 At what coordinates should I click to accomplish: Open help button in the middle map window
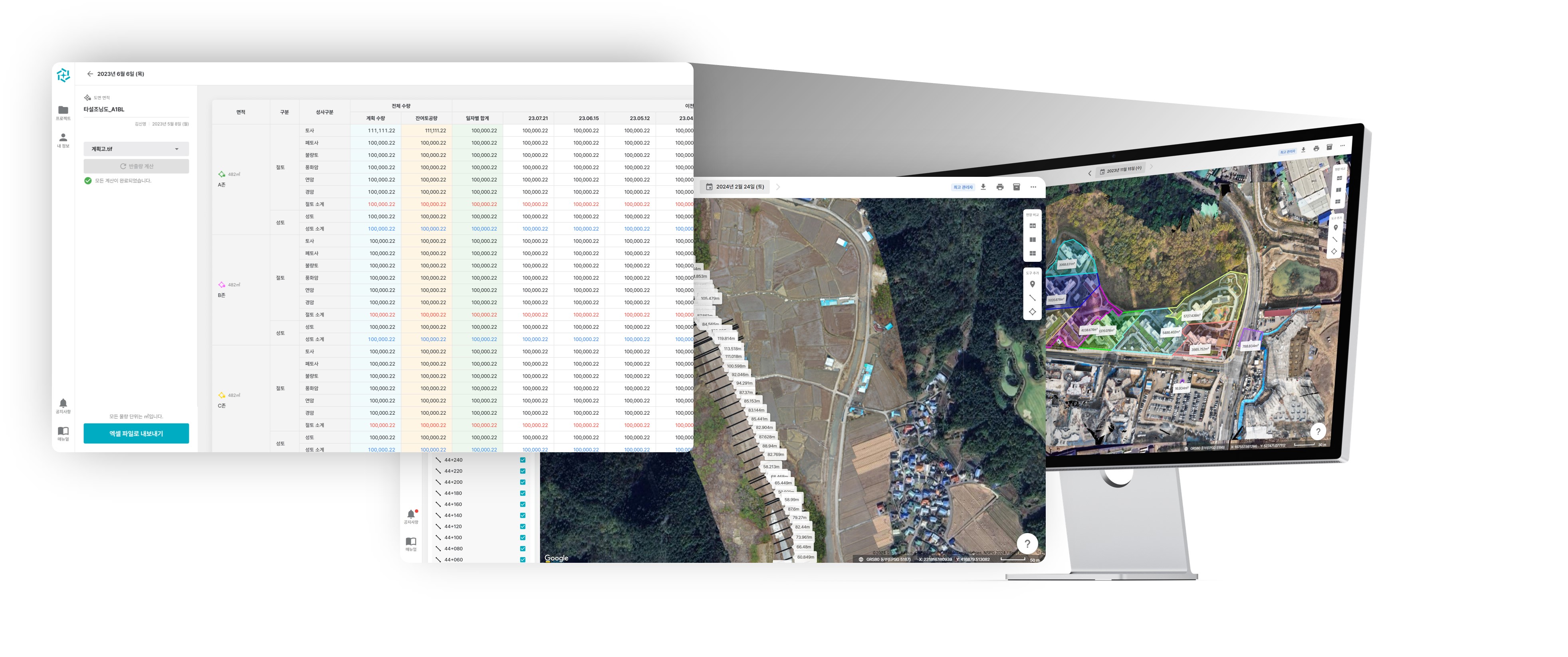pos(1027,544)
